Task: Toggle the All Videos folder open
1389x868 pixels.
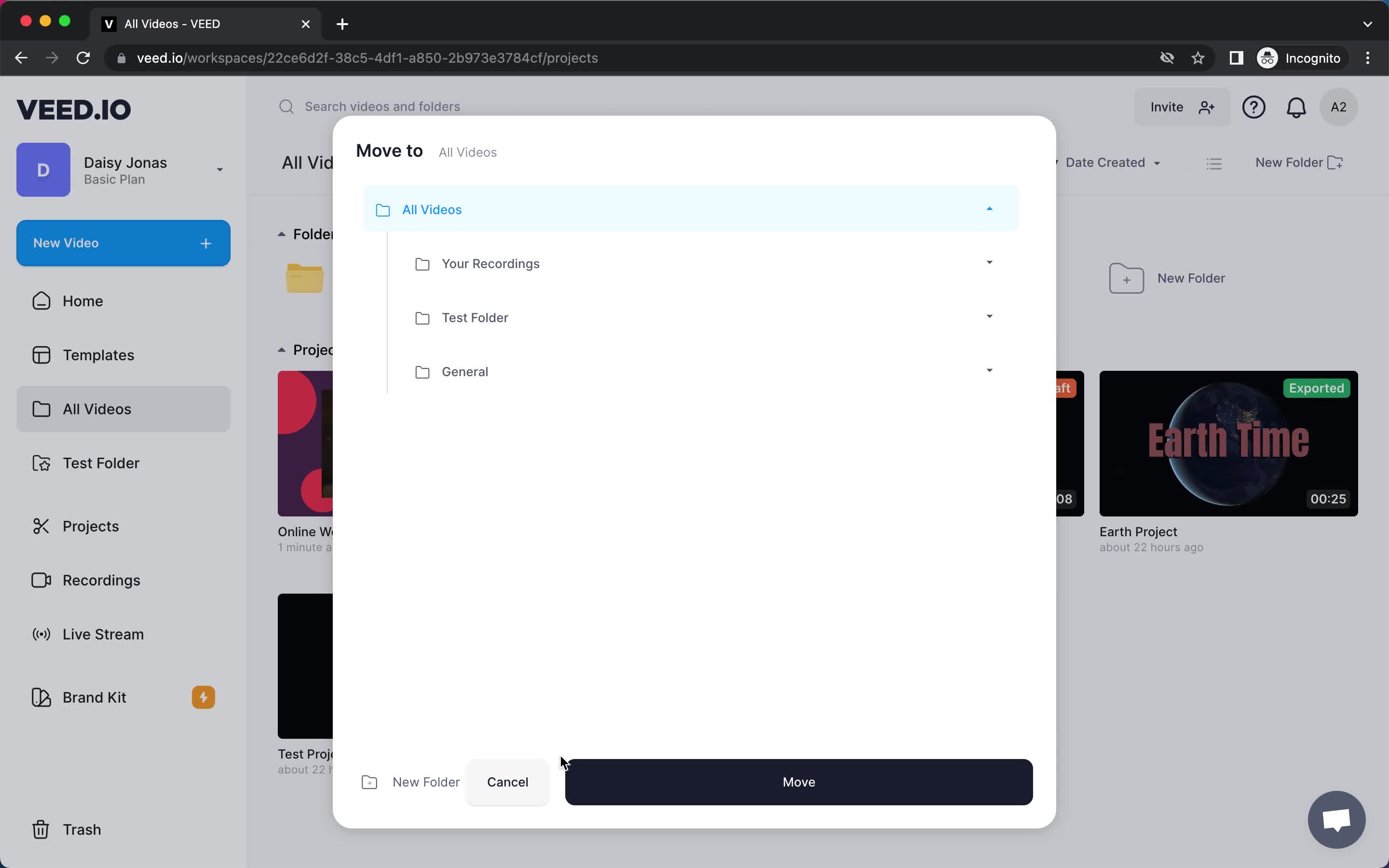Action: pos(990,209)
